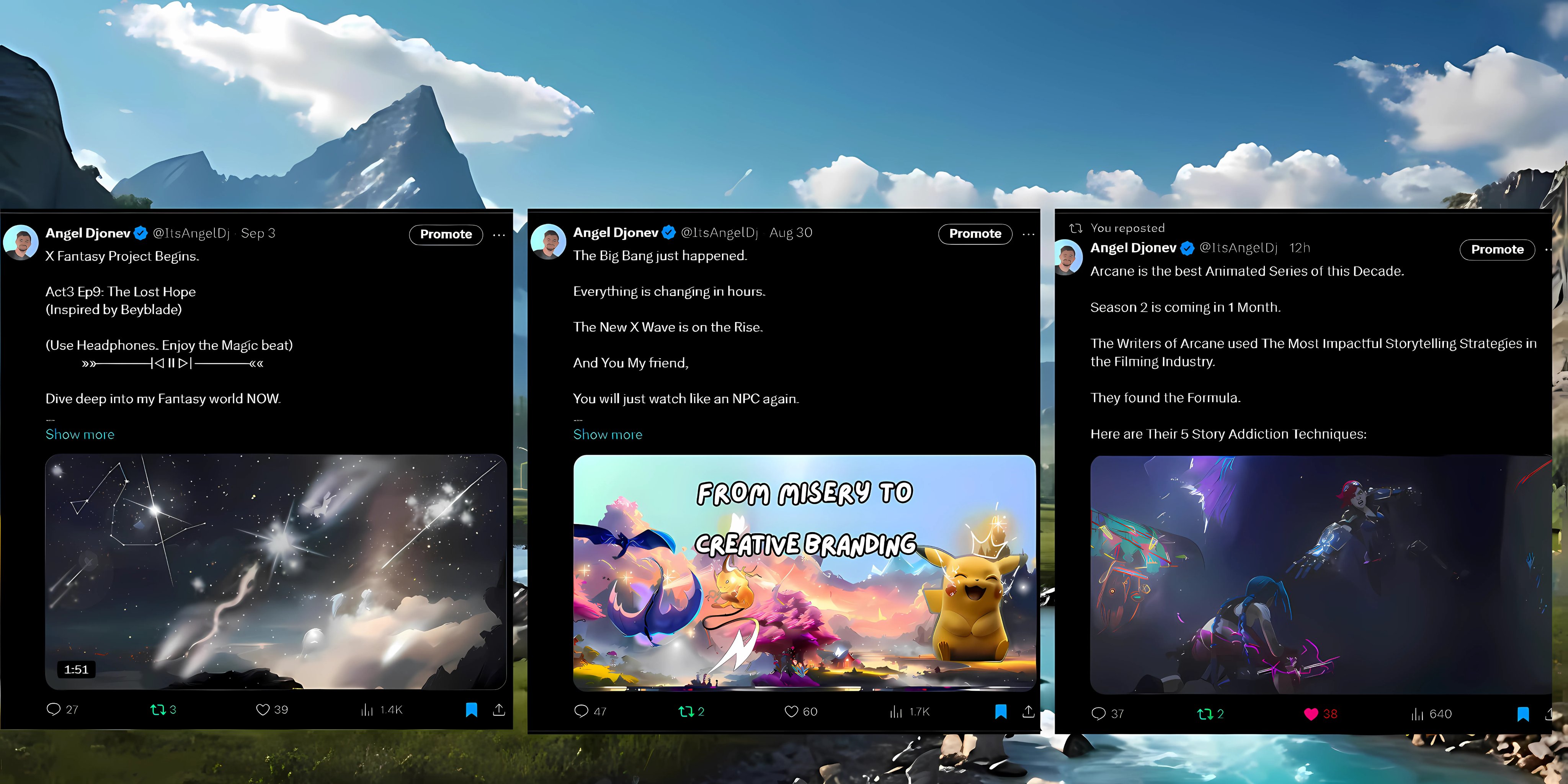This screenshot has height=784, width=1568.
Task: Toggle bookmark on the Sep 3 post
Action: pyautogui.click(x=471, y=709)
